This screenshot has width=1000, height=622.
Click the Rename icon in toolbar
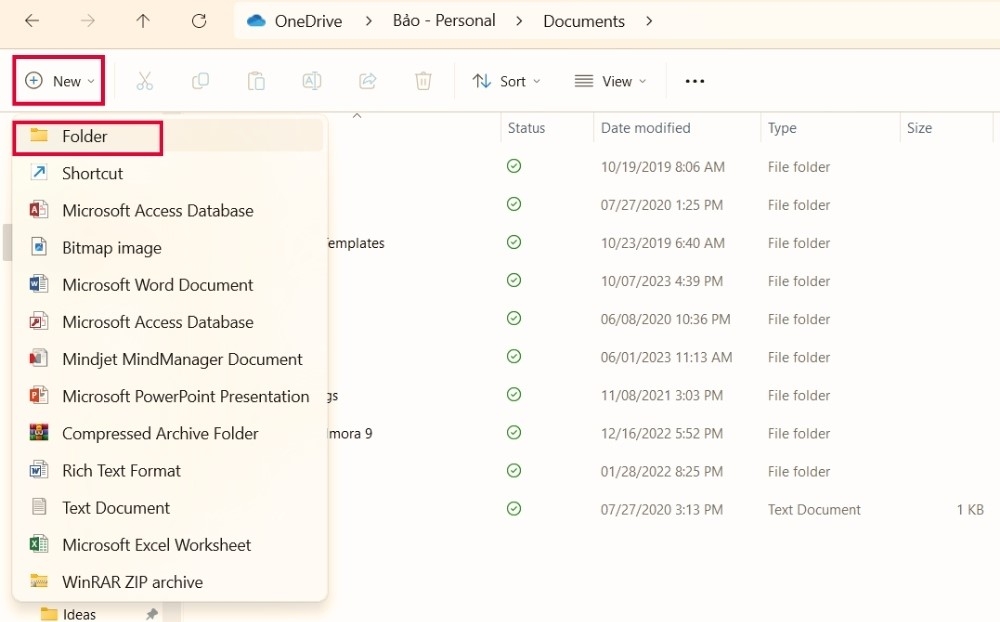pyautogui.click(x=312, y=81)
